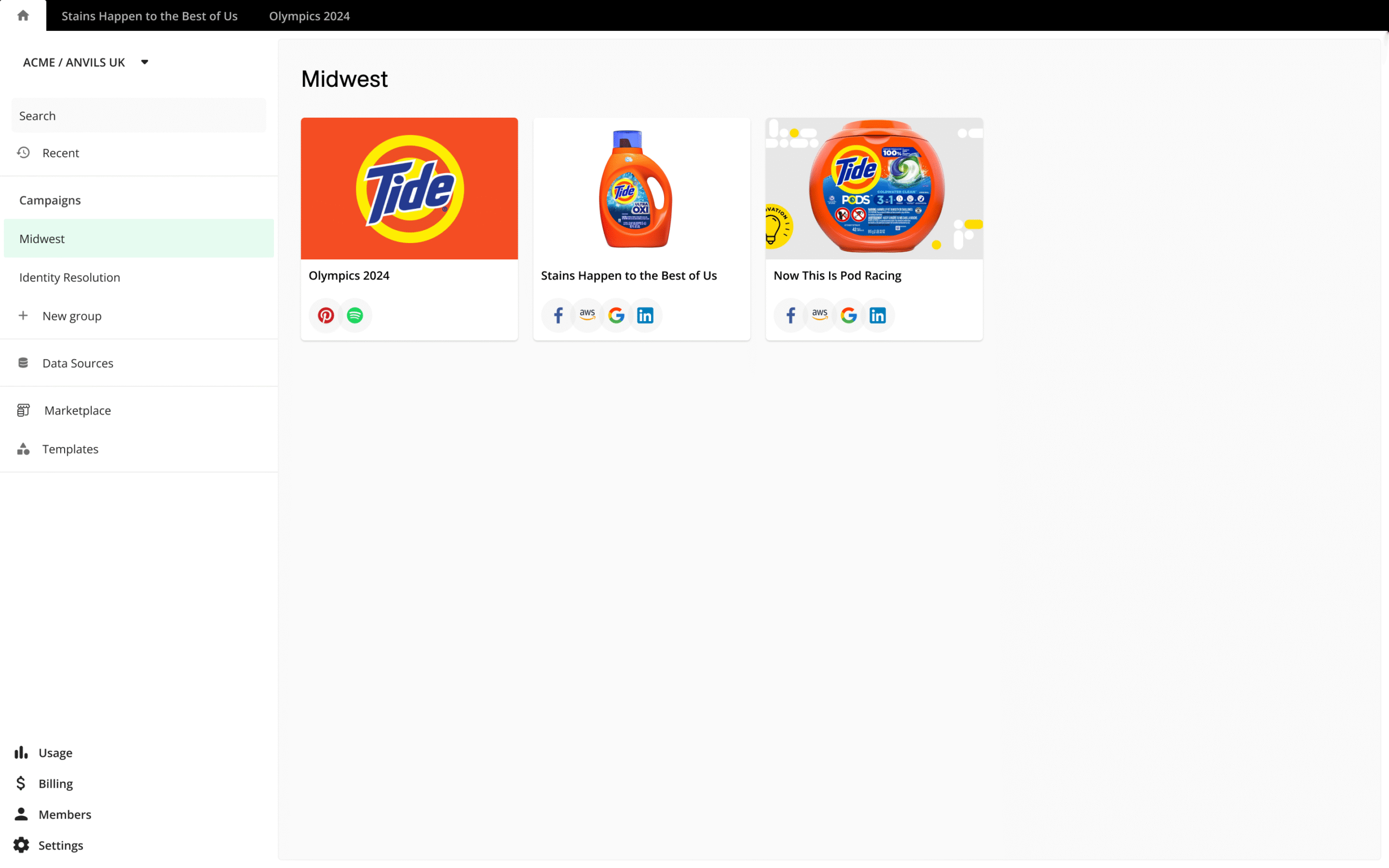
Task: Select Midwest group in sidebar
Action: coord(139,238)
